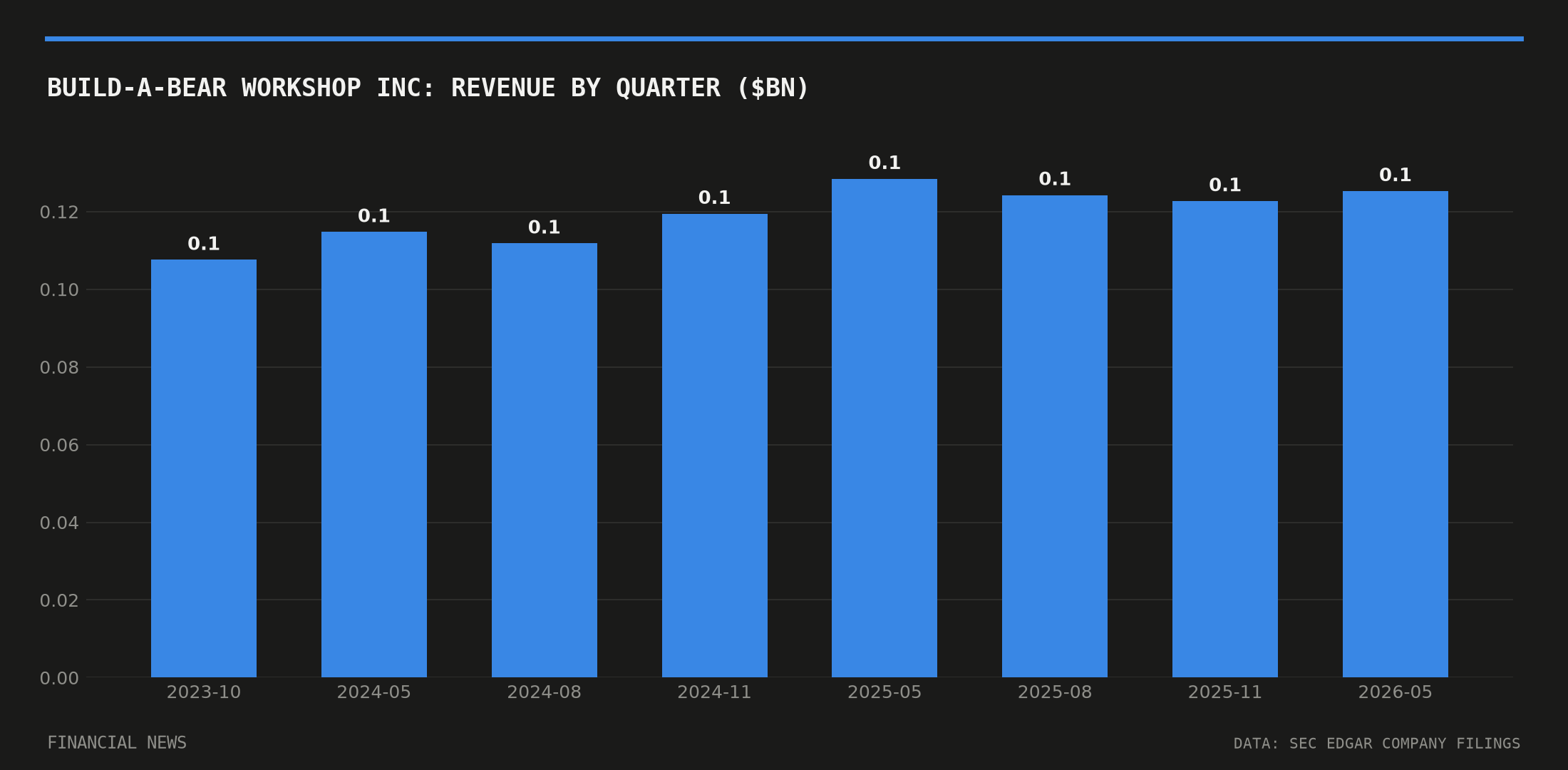Click the 0.00 y-axis tick label
The width and height of the screenshot is (1568, 770).
(x=59, y=678)
